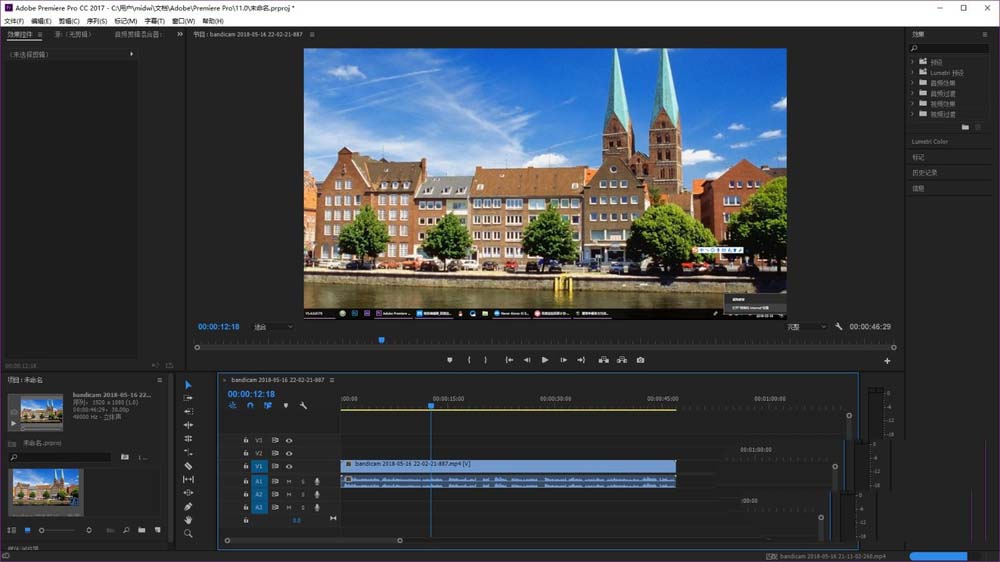1000x562 pixels.
Task: Click the Export Frame camera icon
Action: (x=641, y=360)
